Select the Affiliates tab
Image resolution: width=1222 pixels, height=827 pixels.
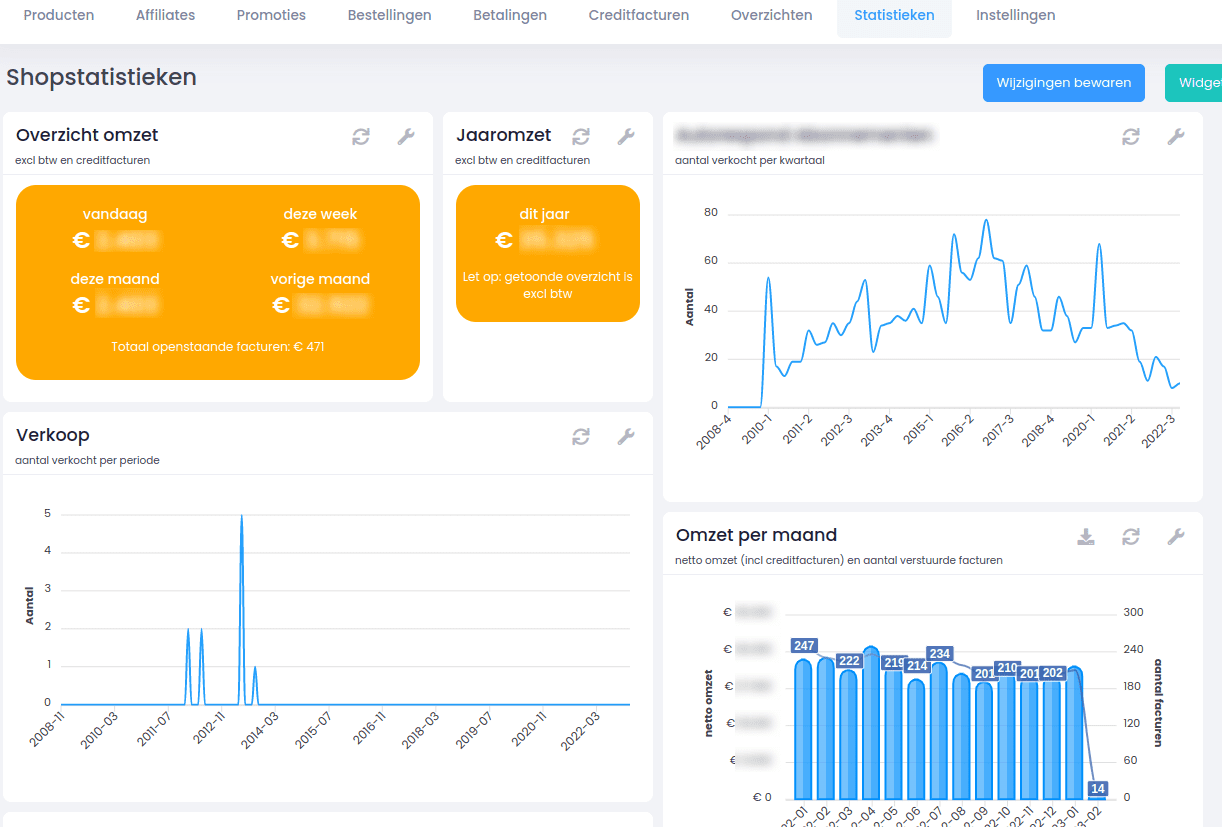coord(166,16)
